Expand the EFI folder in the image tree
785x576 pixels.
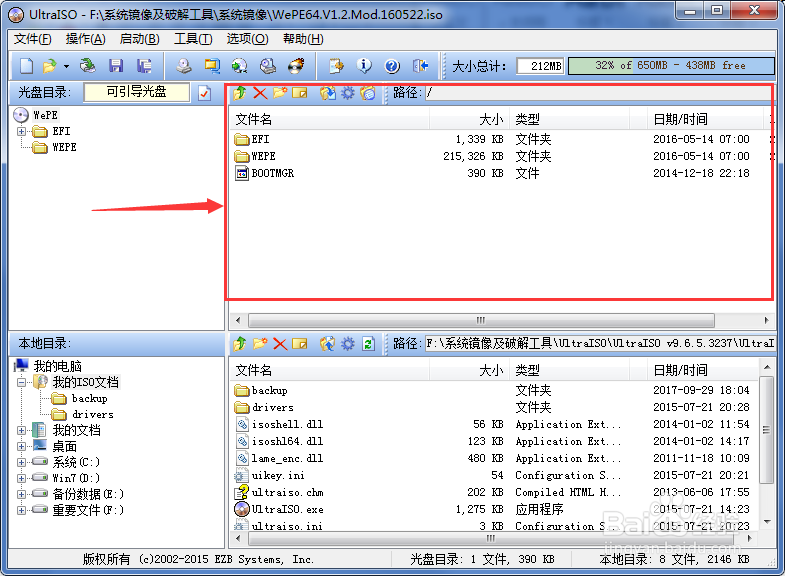(21, 132)
